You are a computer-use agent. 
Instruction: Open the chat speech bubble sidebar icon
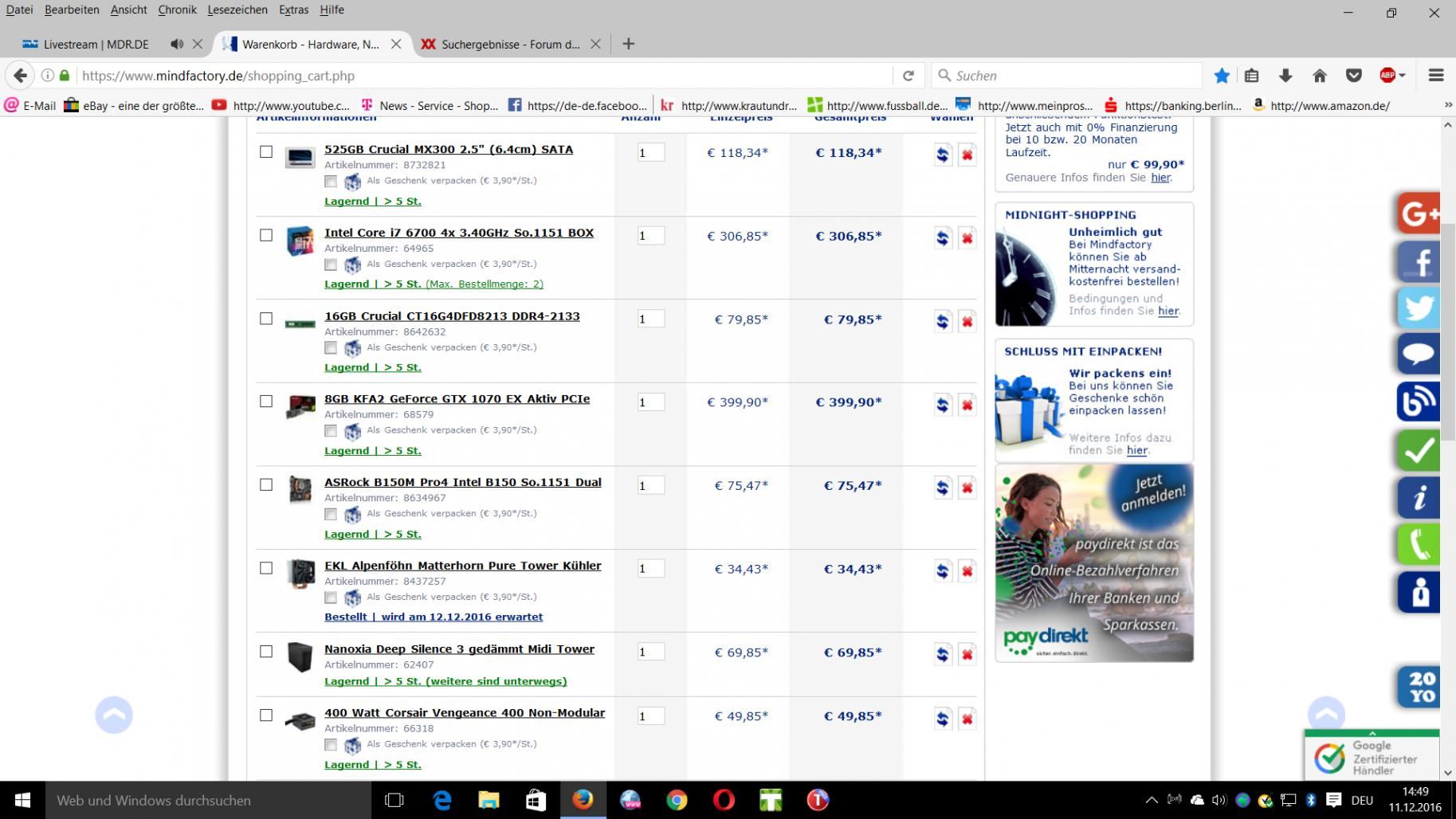click(1419, 355)
